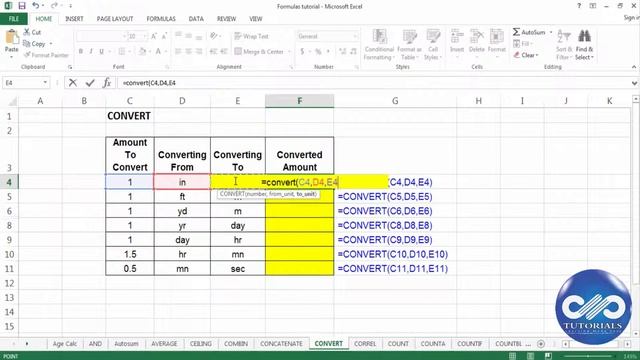Click the Cut scissors icon
640x360 pixels.
(x=27, y=32)
